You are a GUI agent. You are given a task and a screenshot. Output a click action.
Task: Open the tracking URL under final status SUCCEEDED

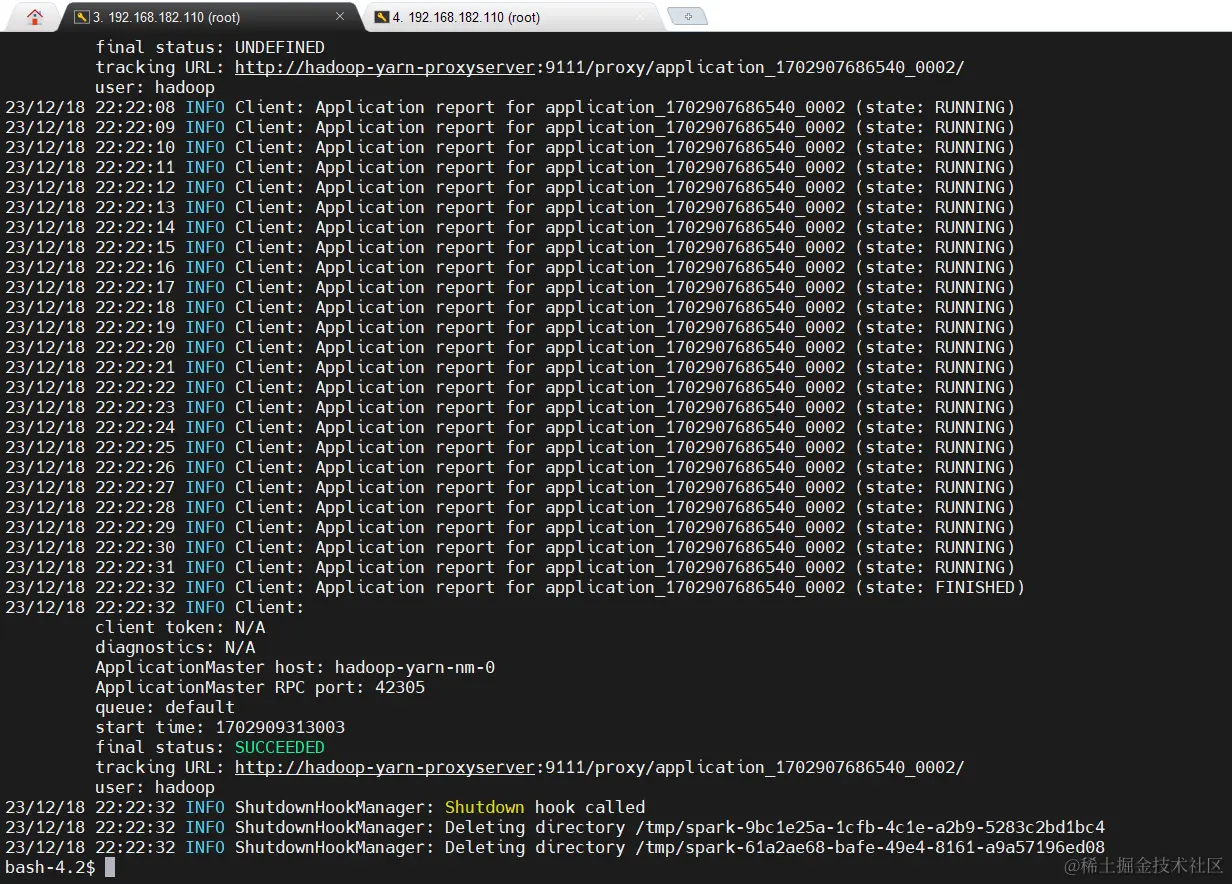[600, 767]
